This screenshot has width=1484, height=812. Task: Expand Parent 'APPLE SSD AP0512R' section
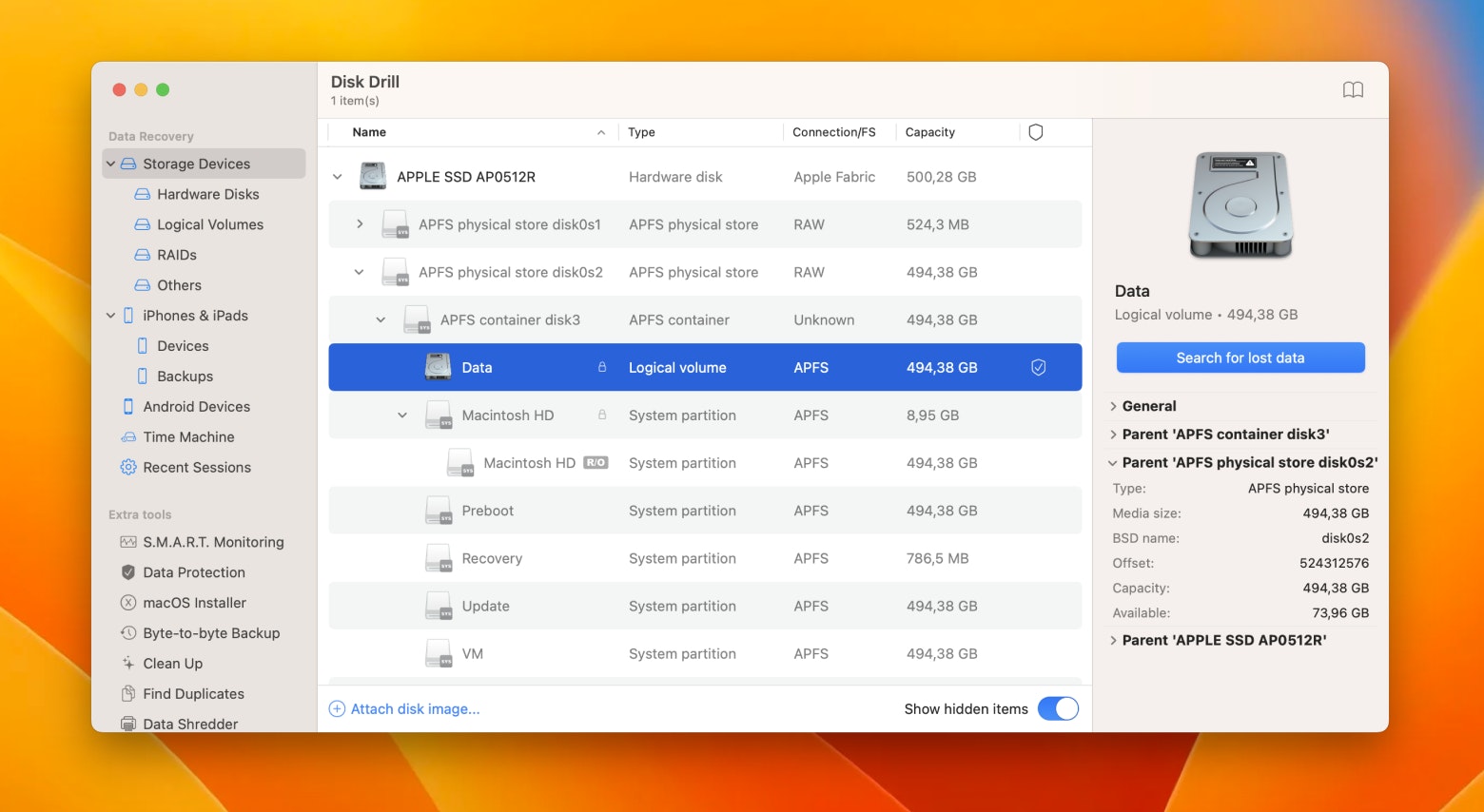(1113, 641)
